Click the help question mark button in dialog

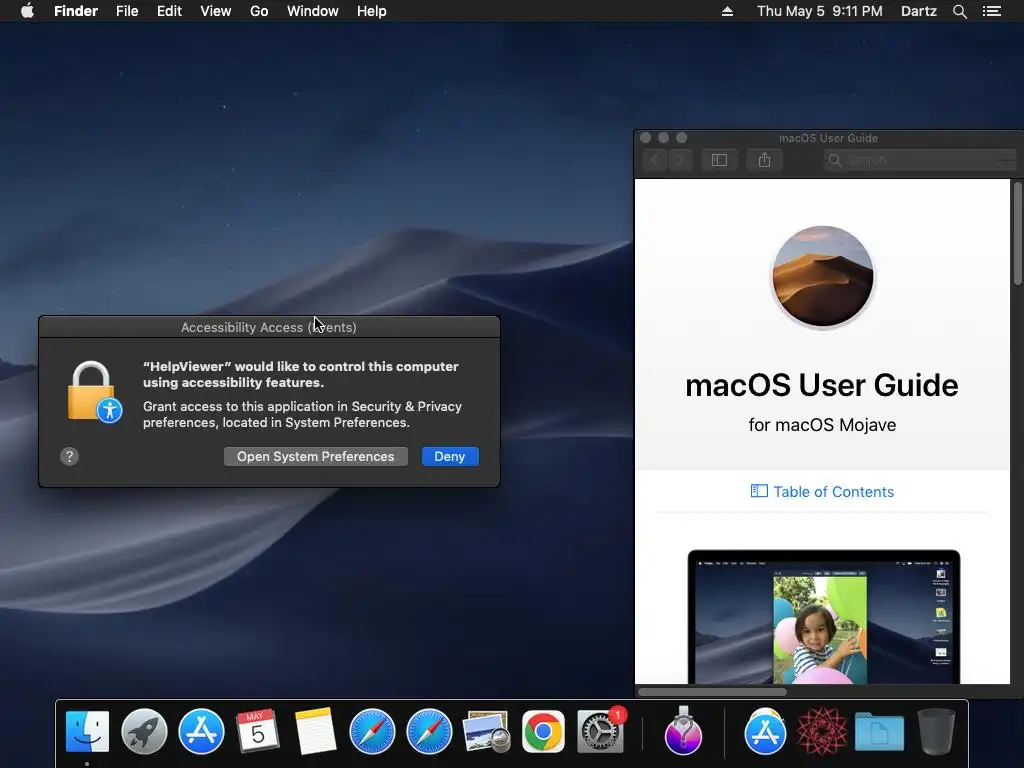[x=69, y=456]
